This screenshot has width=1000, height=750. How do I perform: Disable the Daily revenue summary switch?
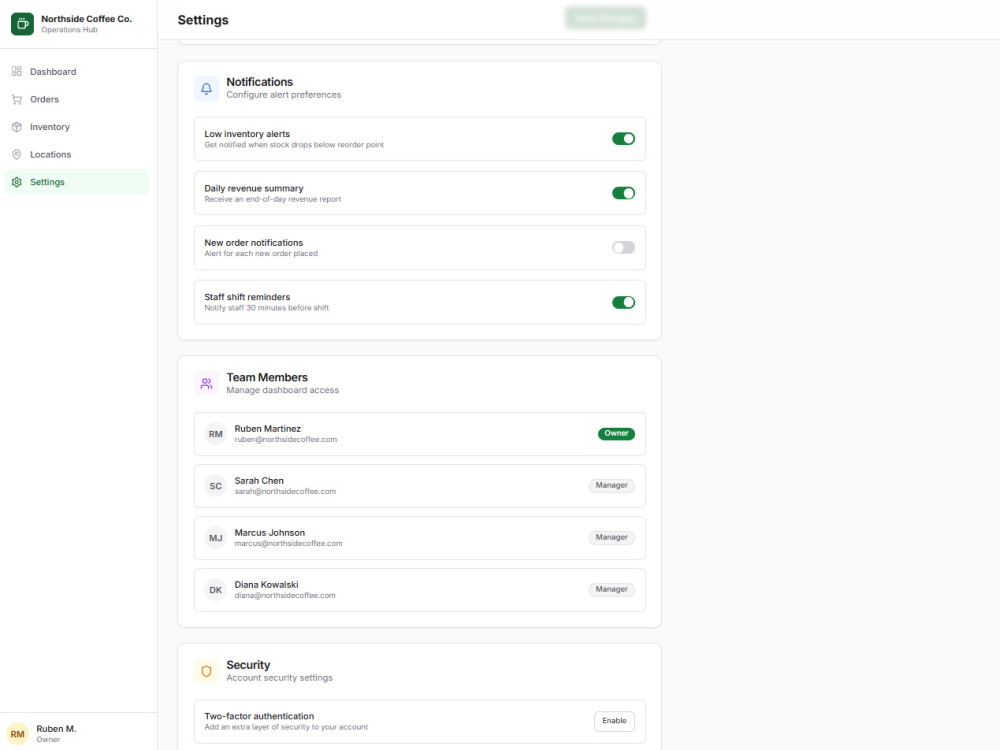click(x=623, y=193)
